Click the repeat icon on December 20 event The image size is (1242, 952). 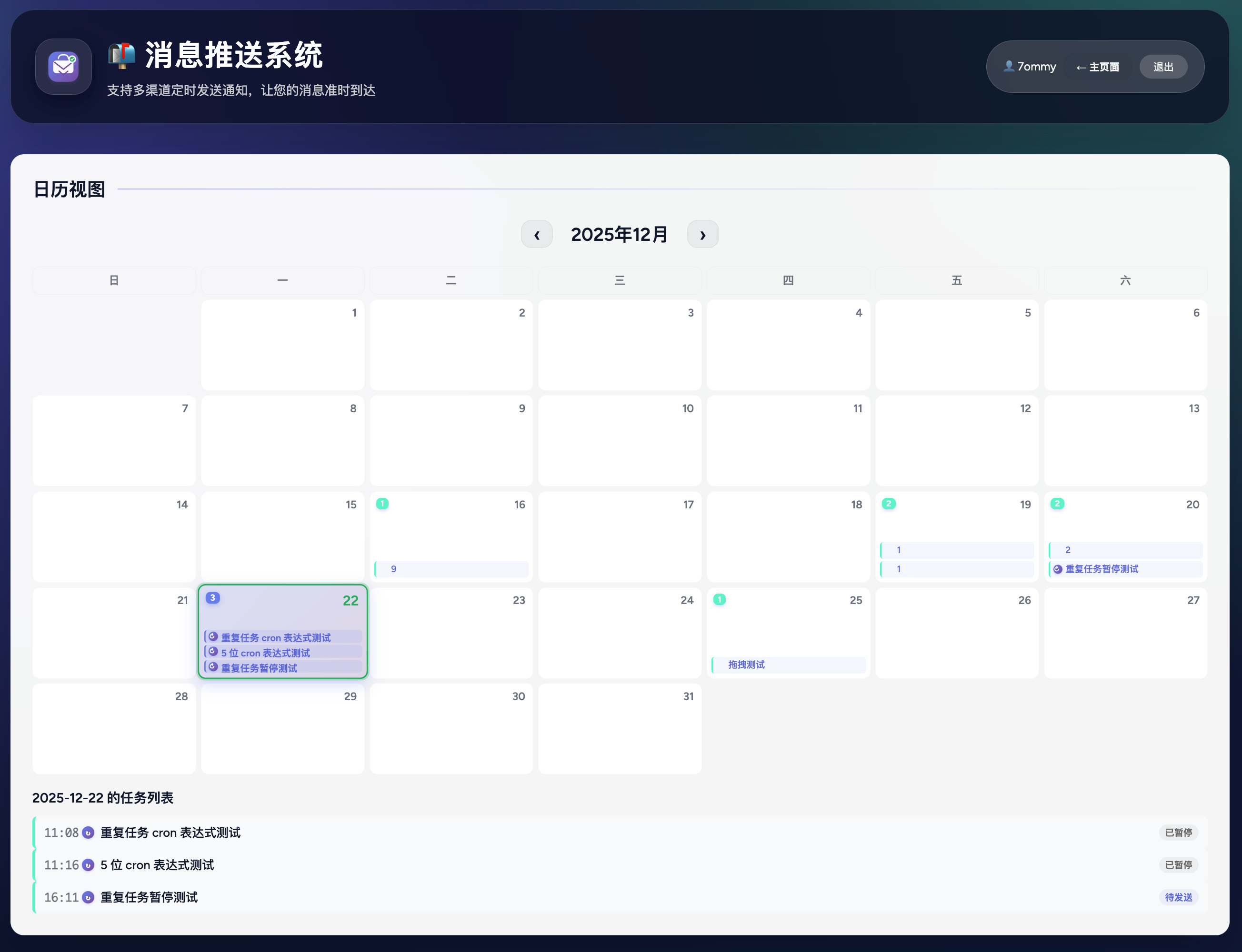[x=1057, y=569]
